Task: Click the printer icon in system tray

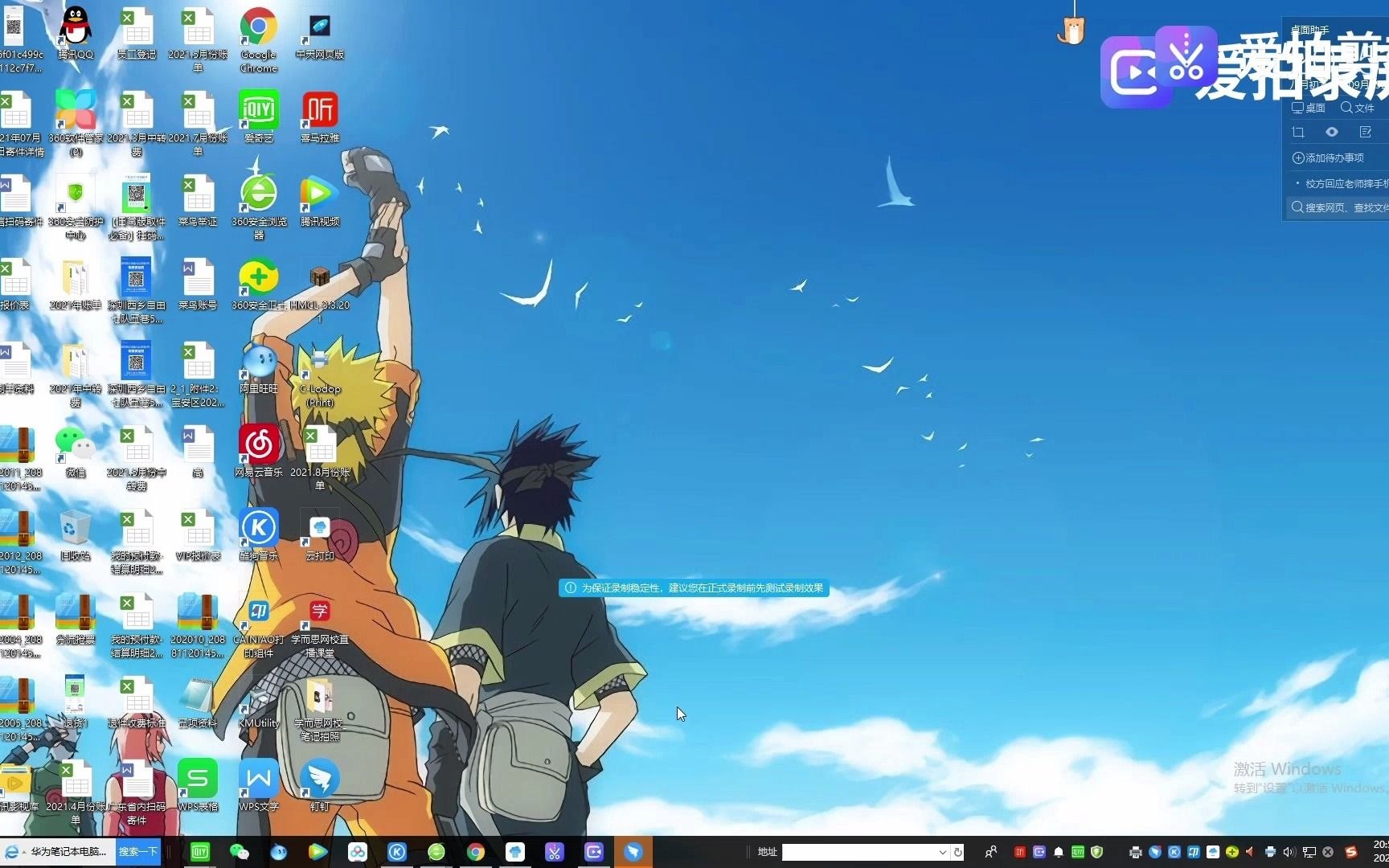Action: tap(1135, 852)
